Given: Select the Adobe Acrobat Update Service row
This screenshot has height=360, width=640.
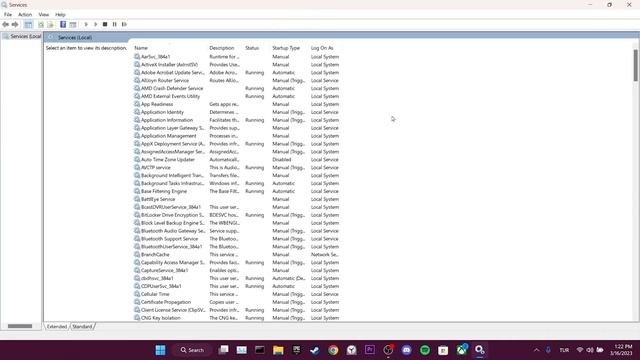Looking at the screenshot, I should (x=237, y=72).
